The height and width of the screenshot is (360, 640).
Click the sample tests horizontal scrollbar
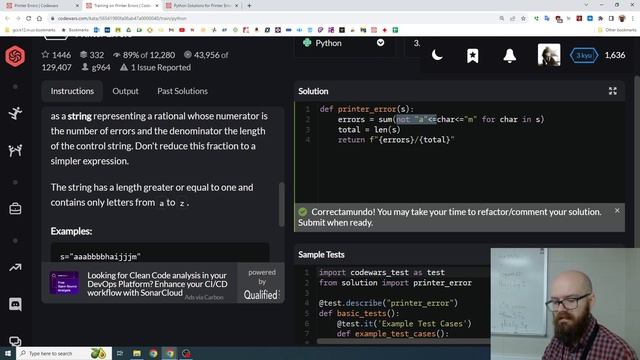[403, 341]
